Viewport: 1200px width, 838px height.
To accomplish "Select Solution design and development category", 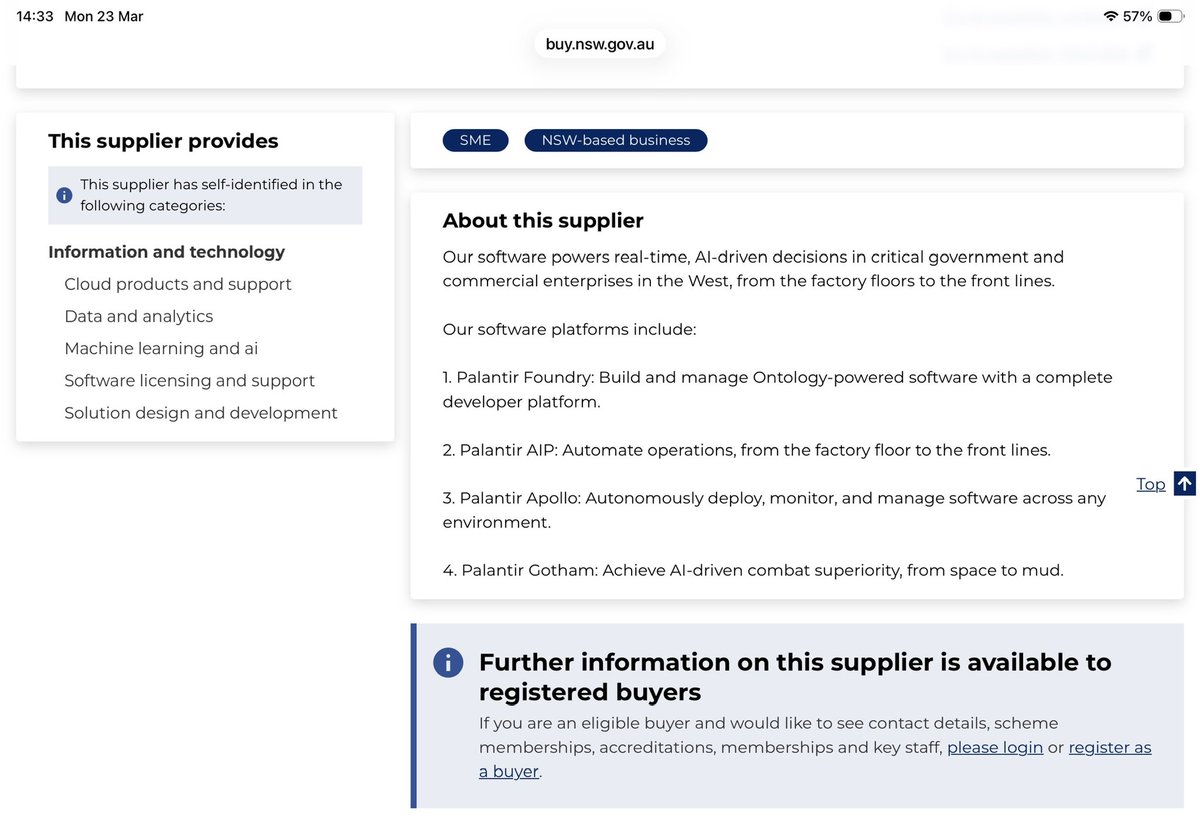I will pyautogui.click(x=201, y=412).
